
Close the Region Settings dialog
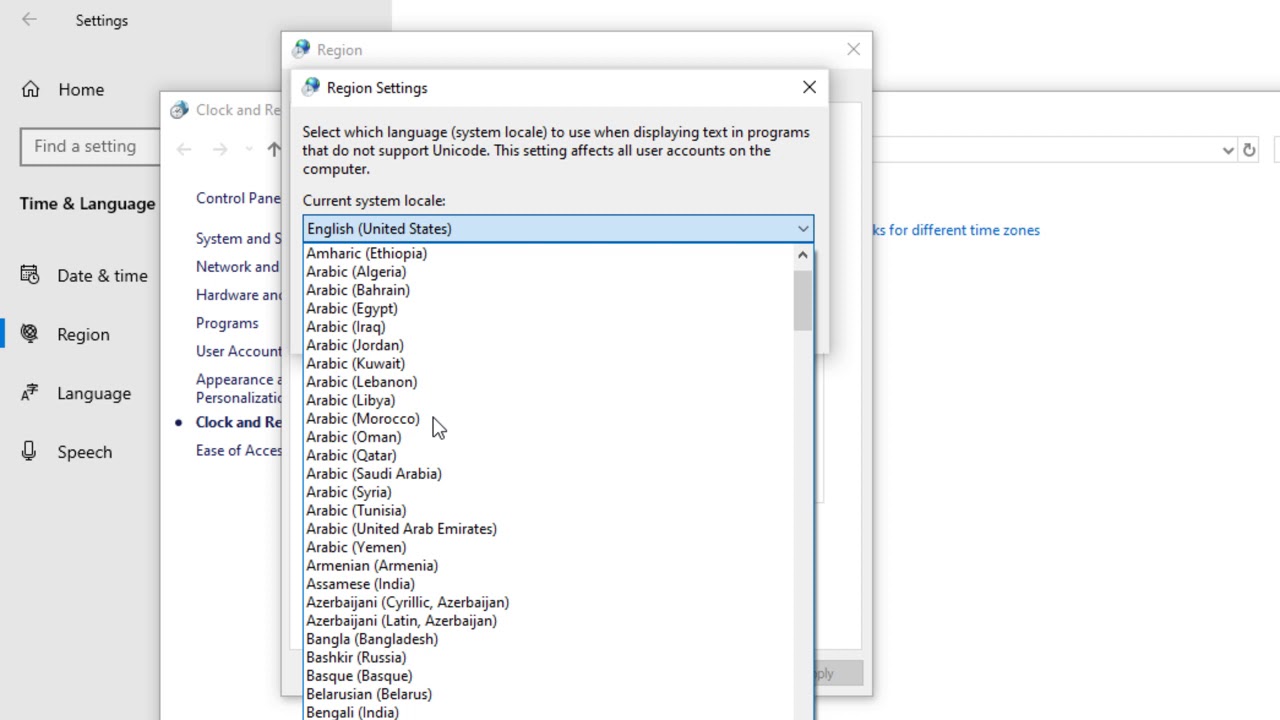point(809,88)
